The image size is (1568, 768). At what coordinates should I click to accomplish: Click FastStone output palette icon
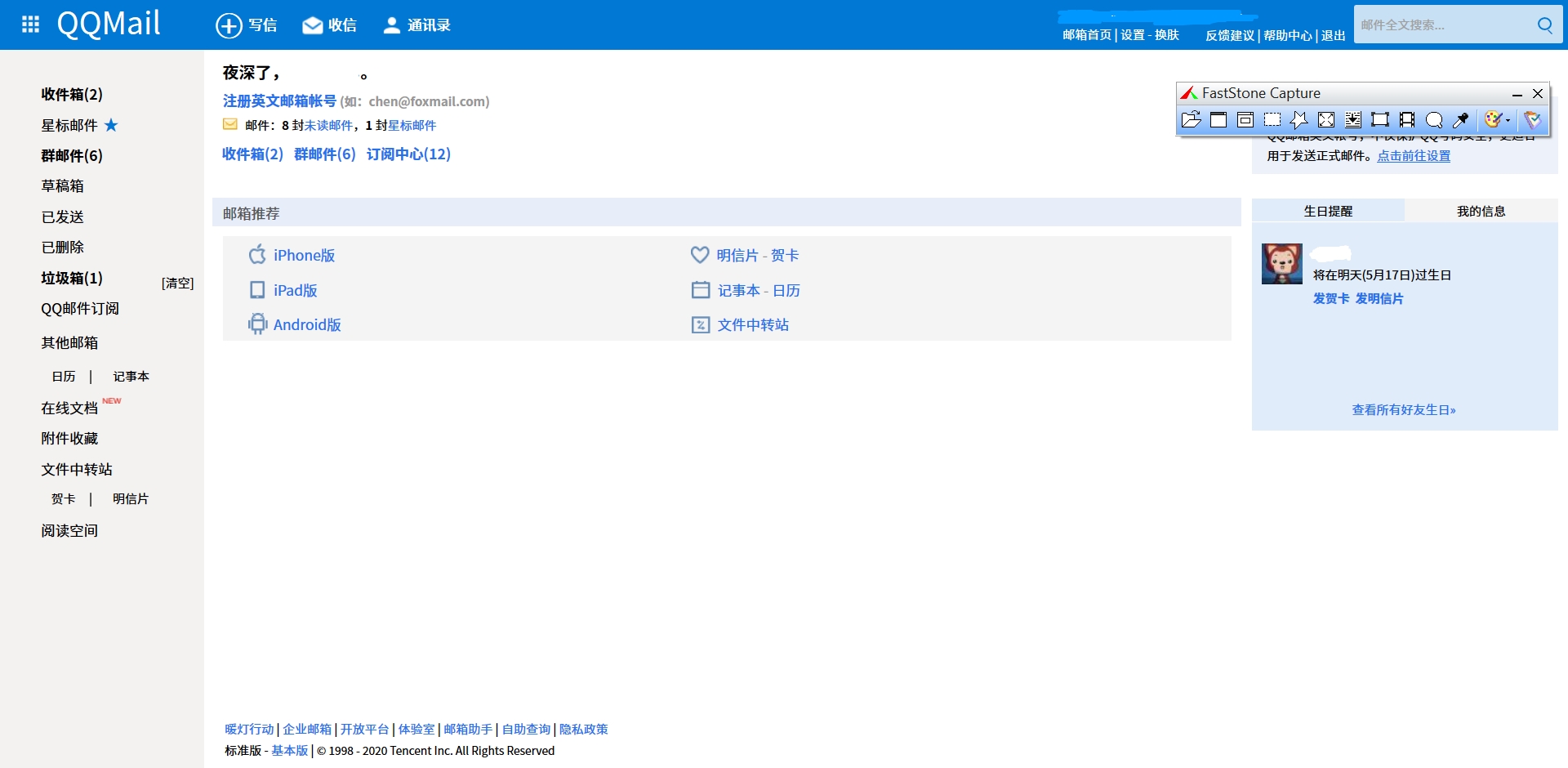tap(1493, 120)
